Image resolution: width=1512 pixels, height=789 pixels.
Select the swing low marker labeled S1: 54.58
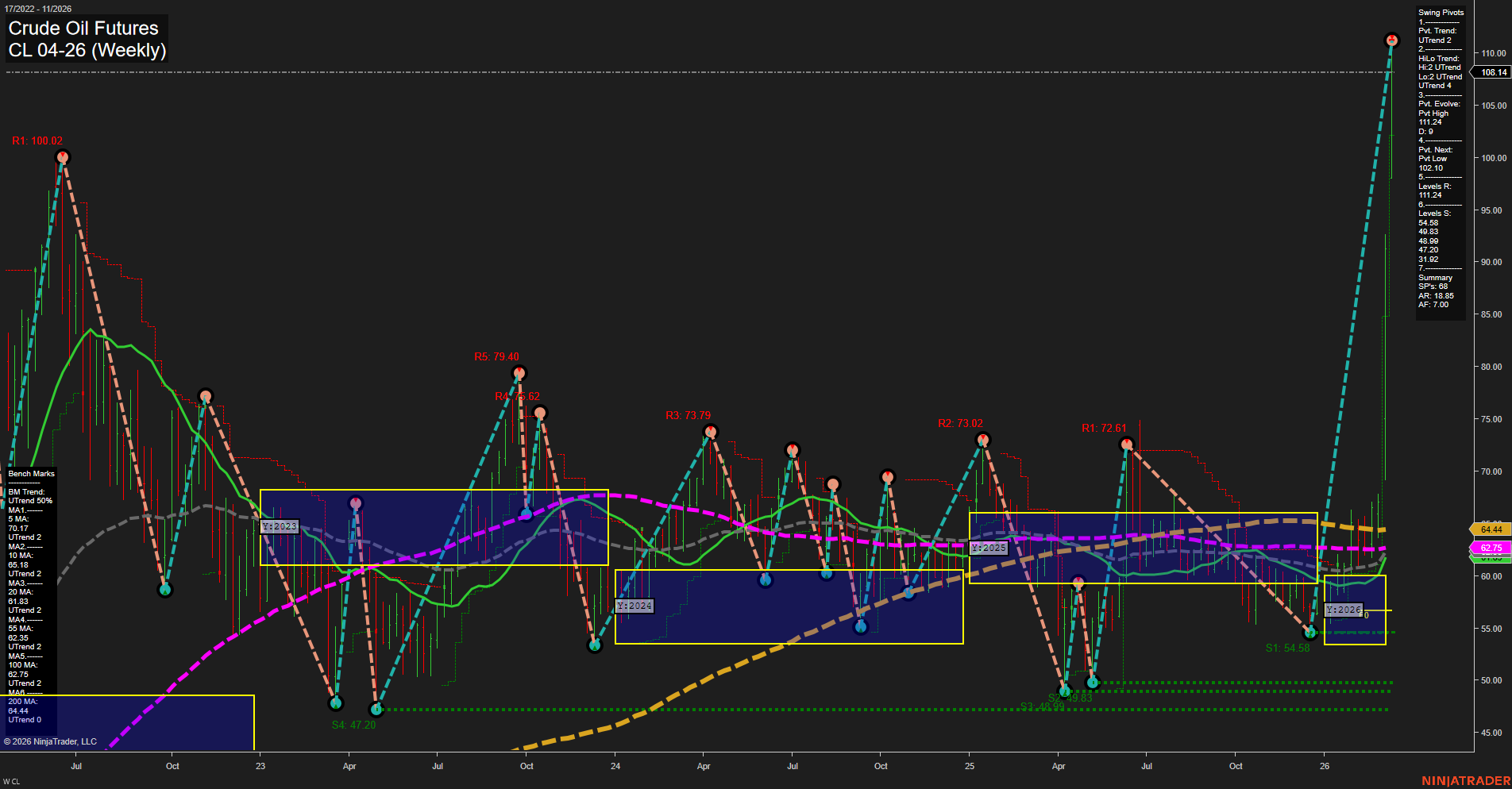coord(1310,633)
